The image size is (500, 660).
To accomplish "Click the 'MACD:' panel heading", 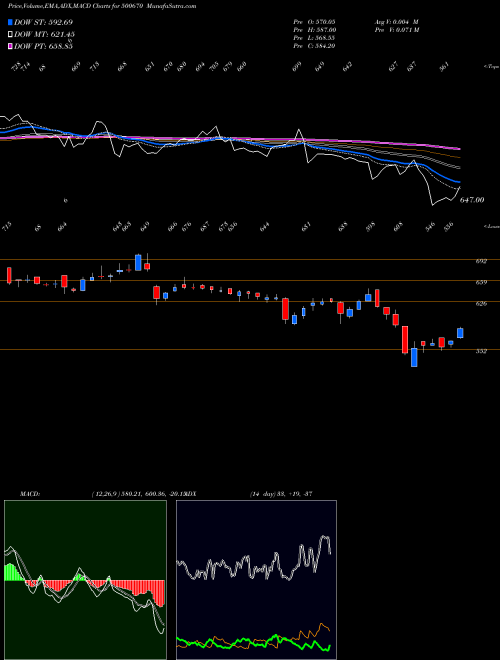I will click(x=30, y=494).
